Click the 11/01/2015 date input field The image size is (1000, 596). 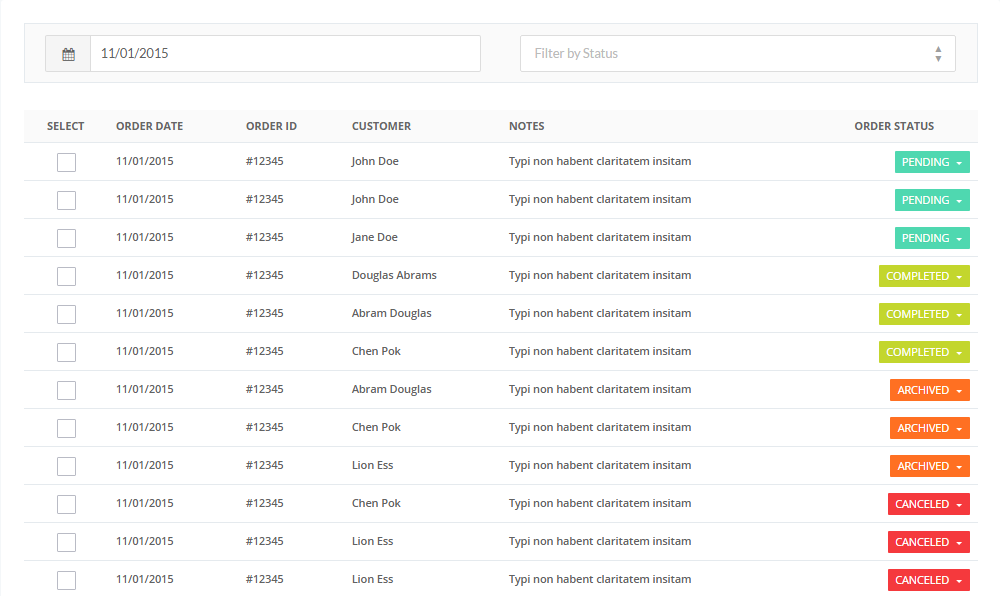coord(285,54)
